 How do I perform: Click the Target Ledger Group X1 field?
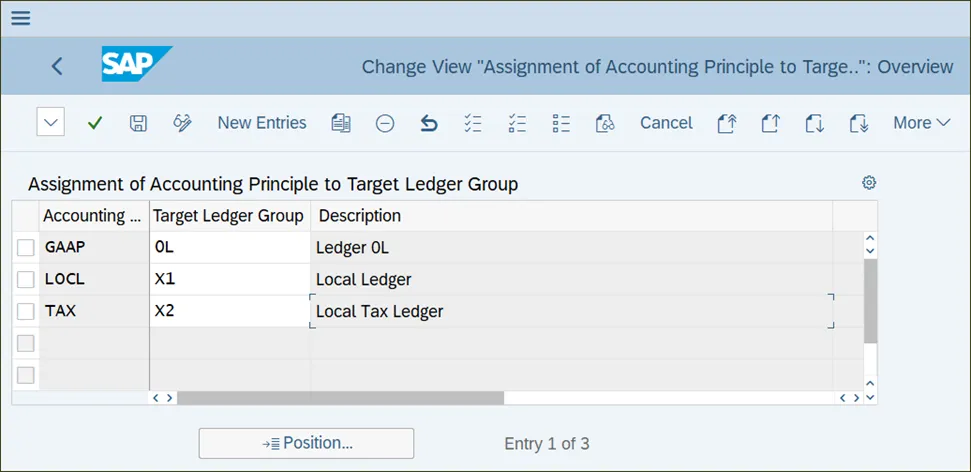[229, 280]
